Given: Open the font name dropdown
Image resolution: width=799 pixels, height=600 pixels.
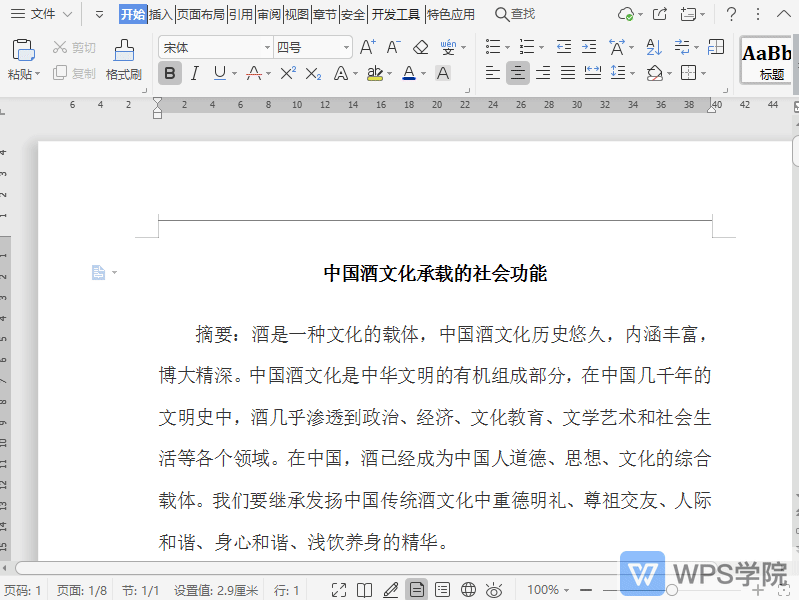Looking at the screenshot, I should tap(267, 47).
